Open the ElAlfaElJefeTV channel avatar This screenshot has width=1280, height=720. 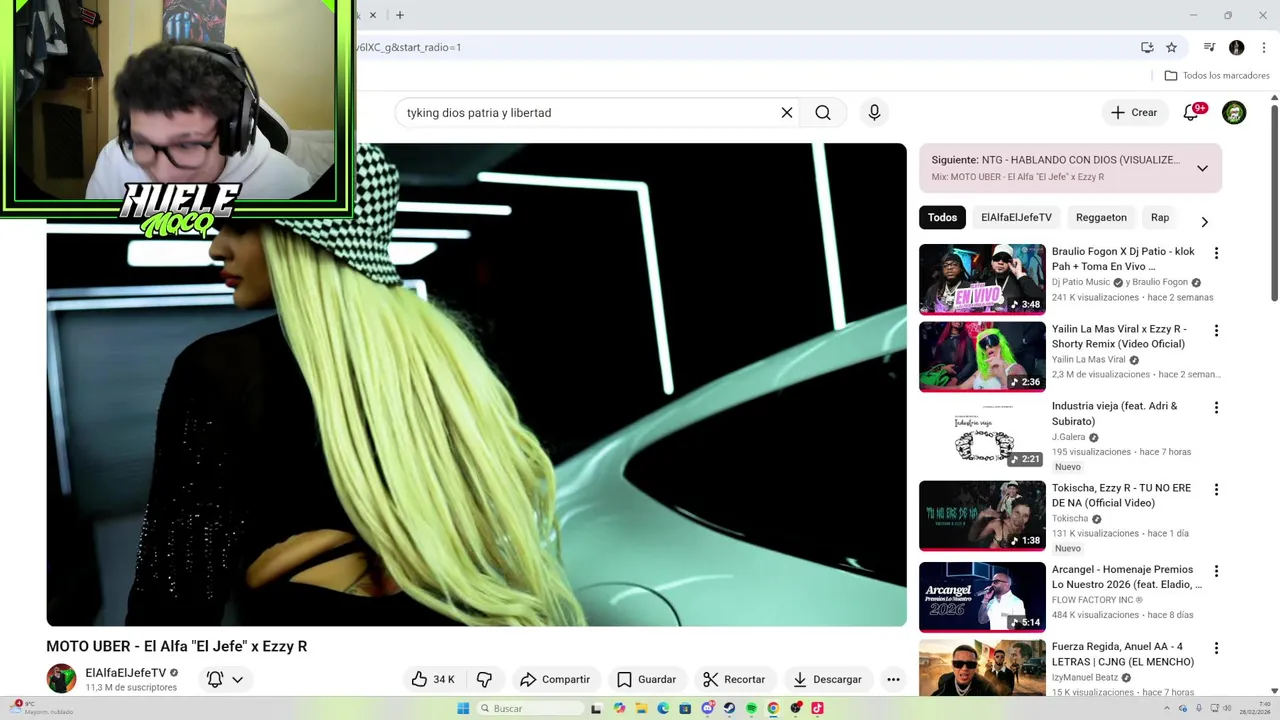click(x=61, y=678)
